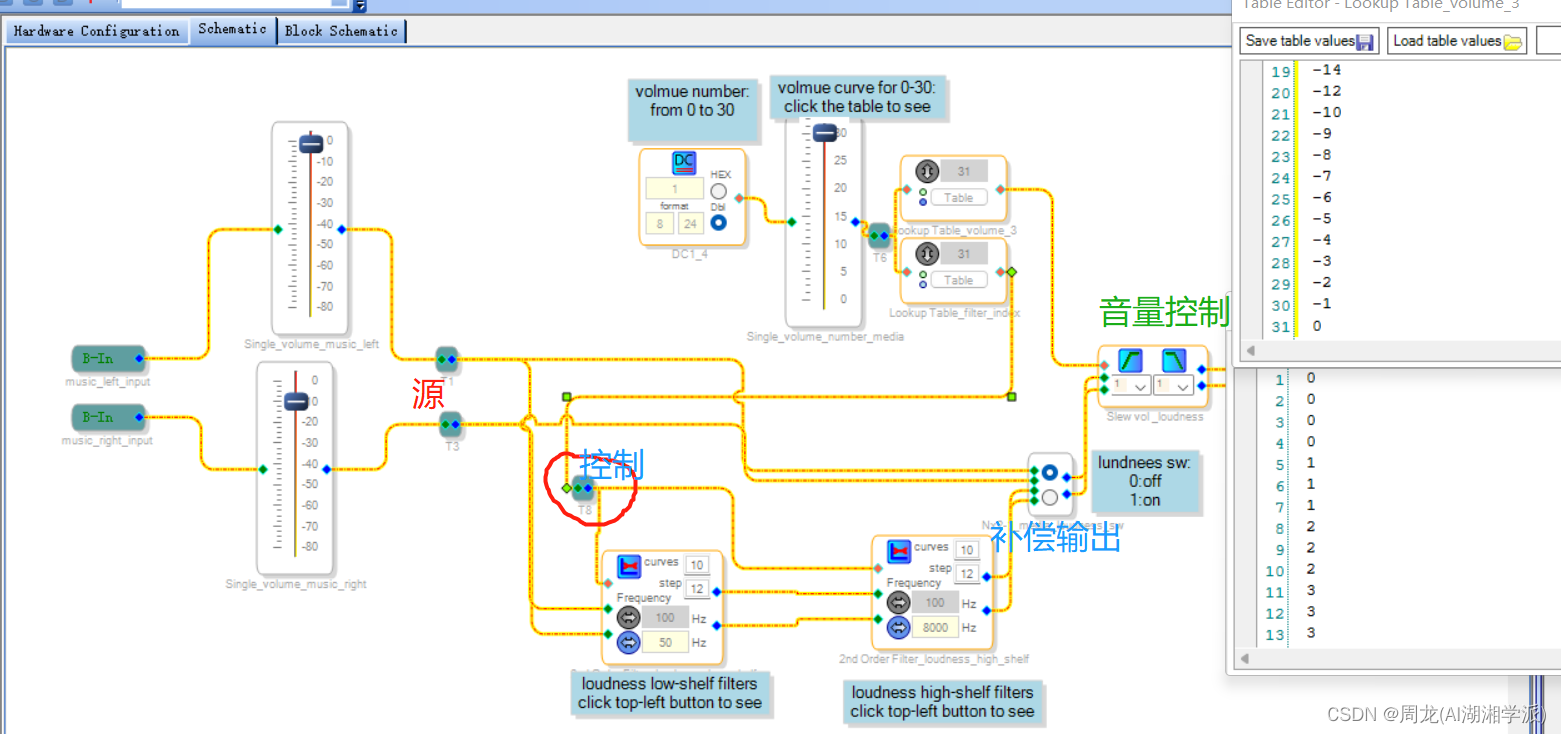This screenshot has height=734, width=1561.
Task: Select the T6 junction node
Action: point(879,236)
